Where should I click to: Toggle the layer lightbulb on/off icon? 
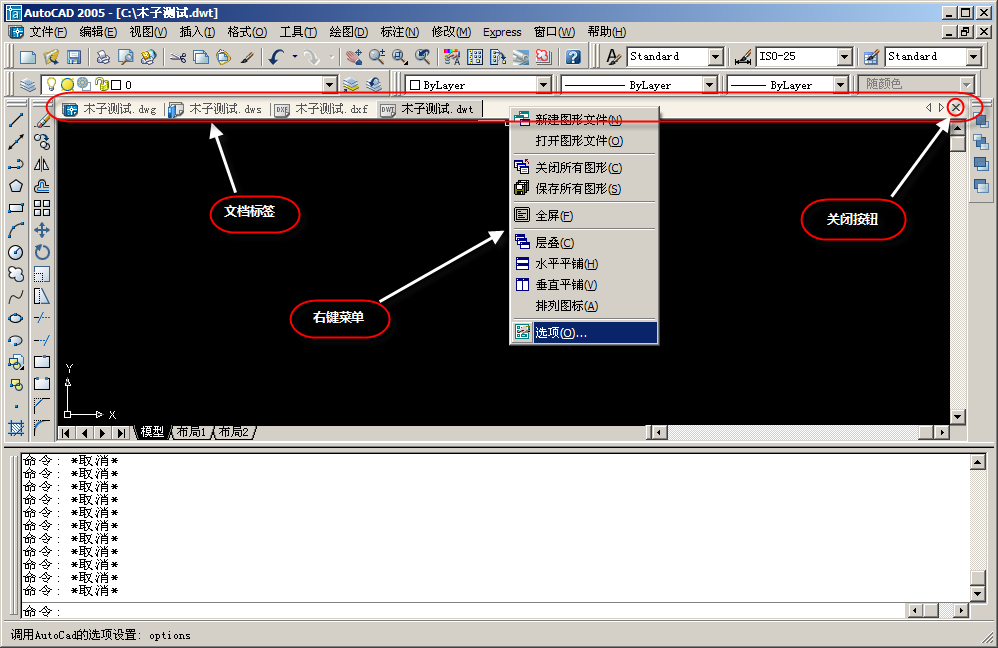click(x=51, y=85)
